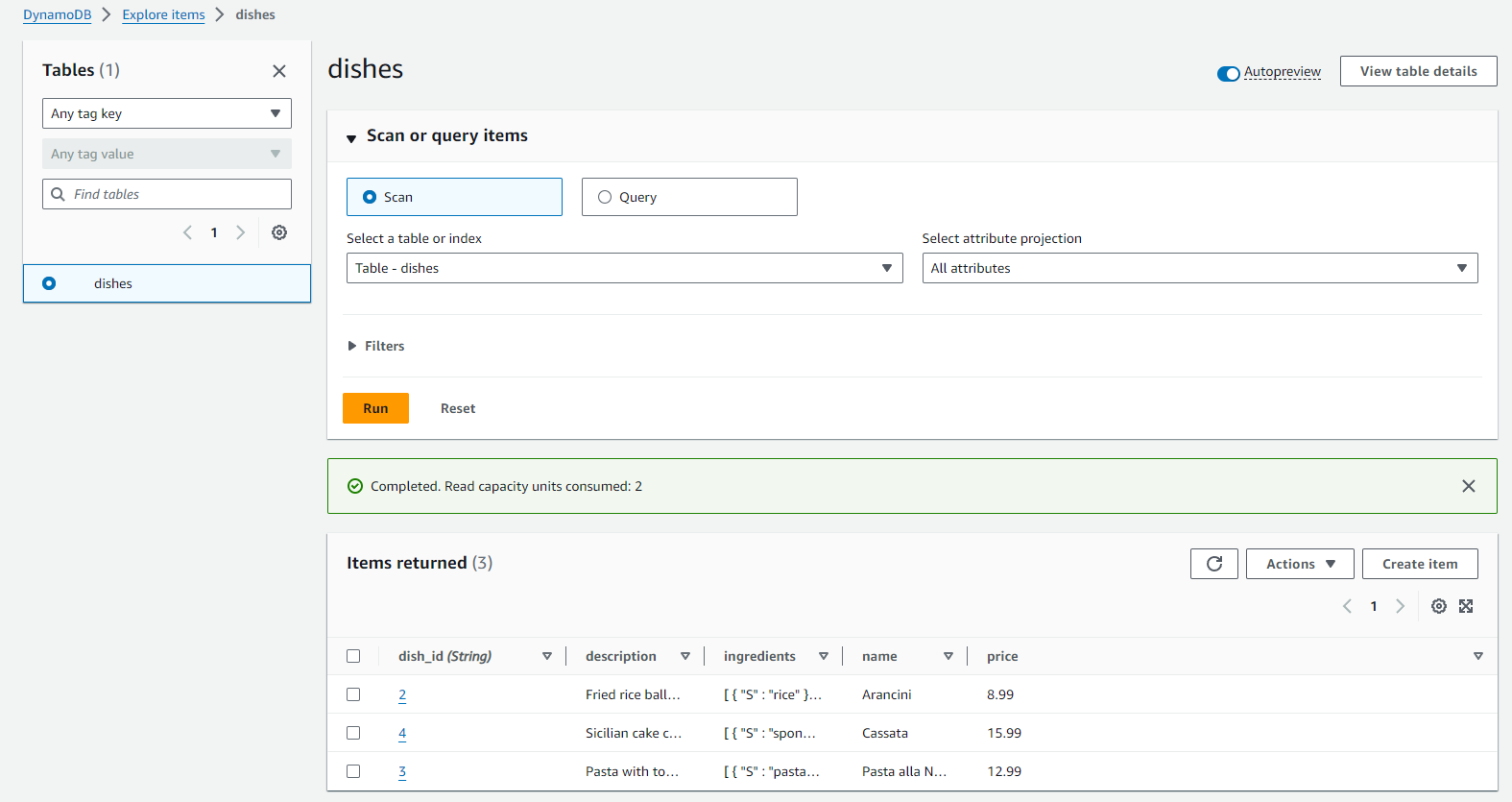The width and height of the screenshot is (1512, 802).
Task: Check the box for Cassata row
Action: coord(353,733)
